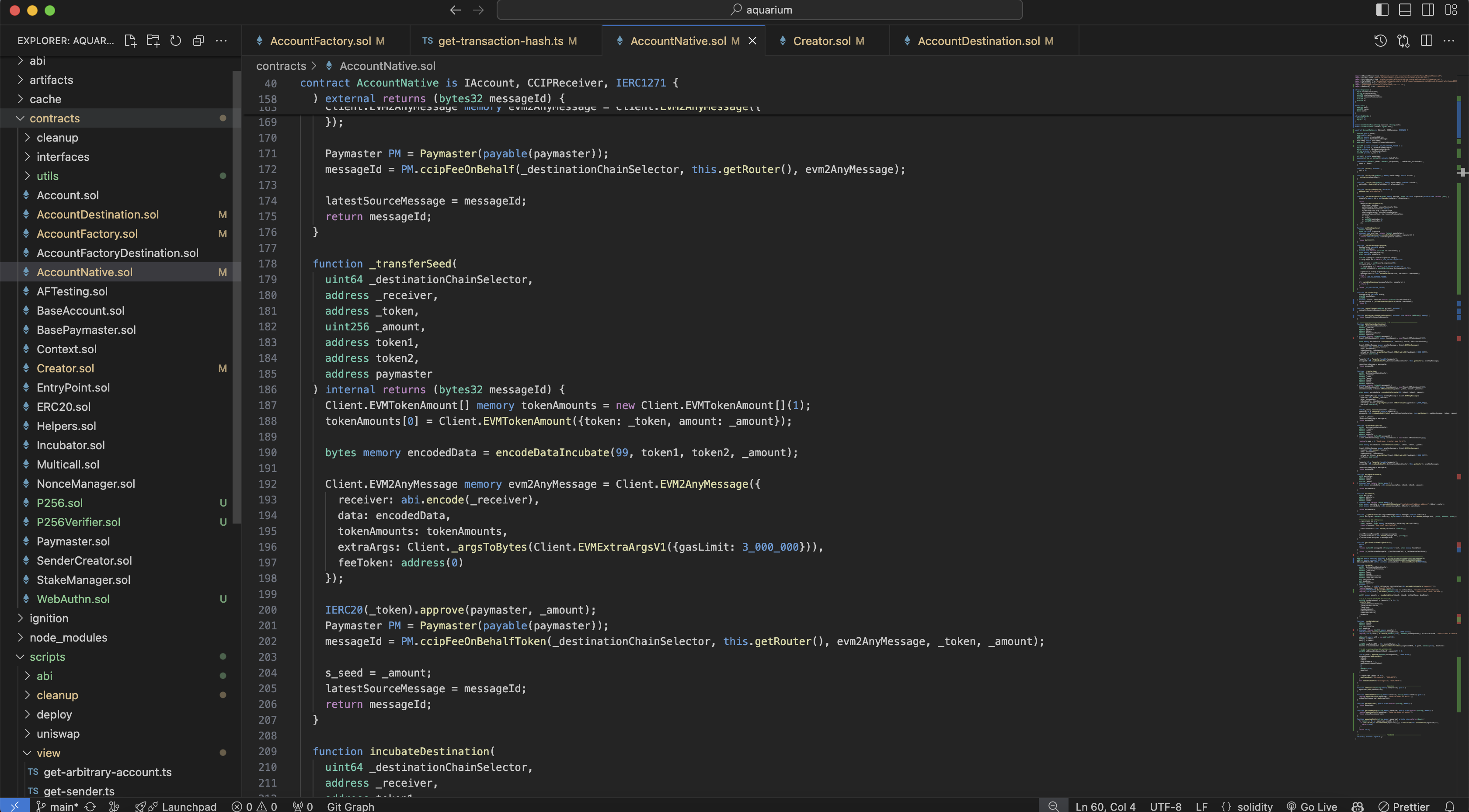Open the file timeline history icon
Viewport: 1469px width, 812px height.
click(1380, 41)
